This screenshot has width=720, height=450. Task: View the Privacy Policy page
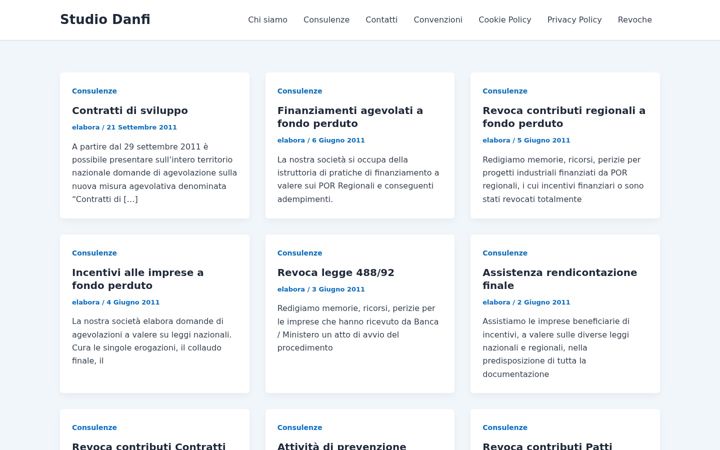point(574,20)
